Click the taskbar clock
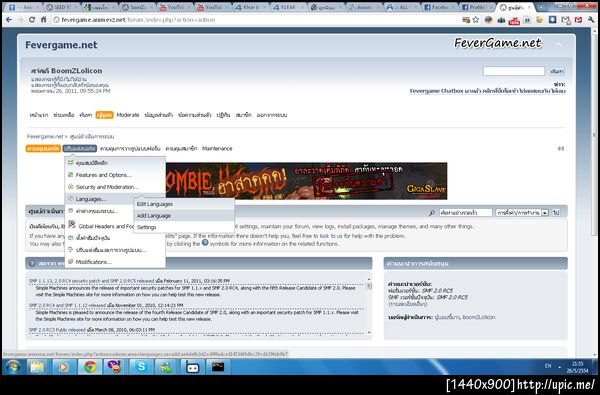Image resolution: width=600 pixels, height=395 pixels. coord(578,367)
